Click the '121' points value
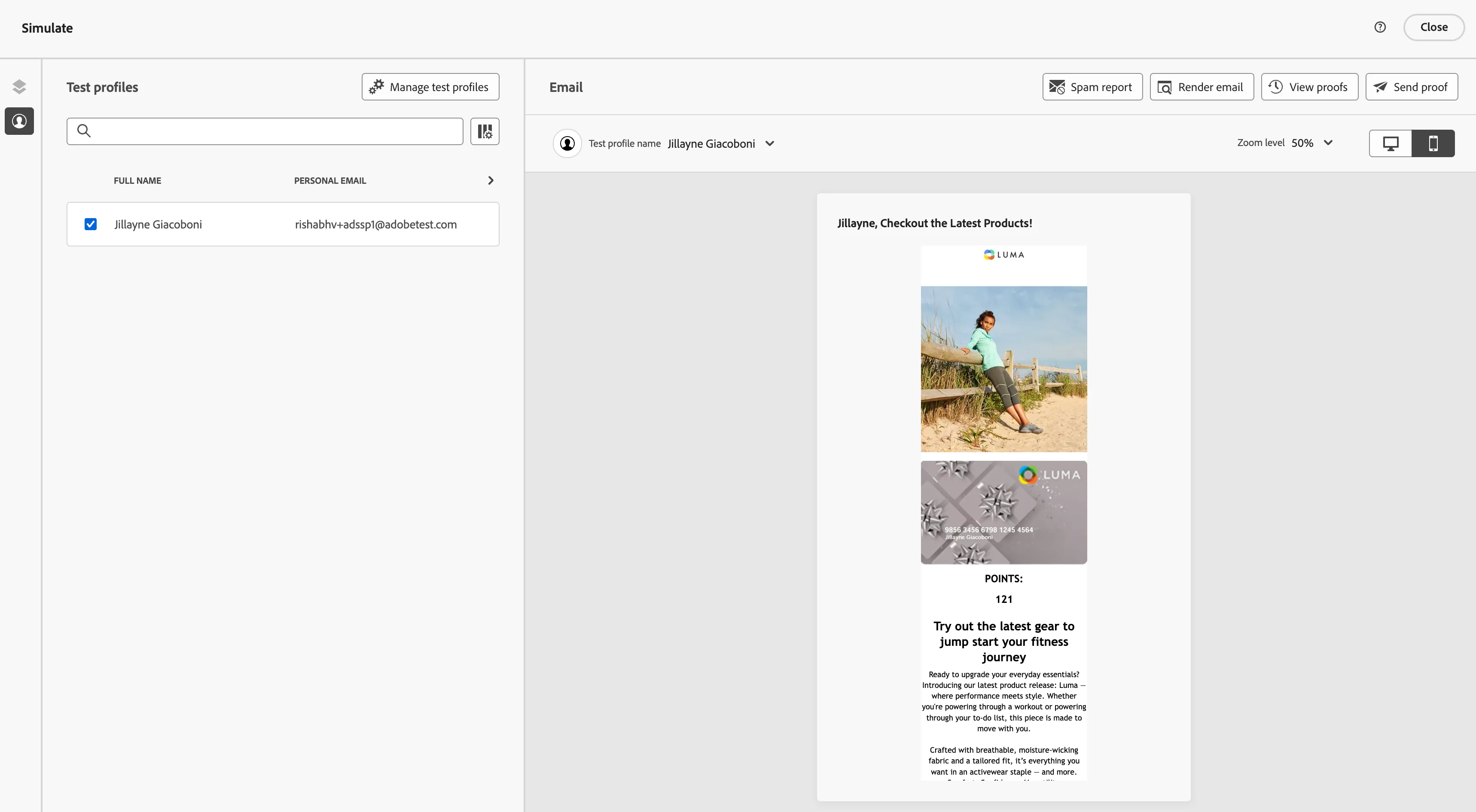 (1004, 599)
